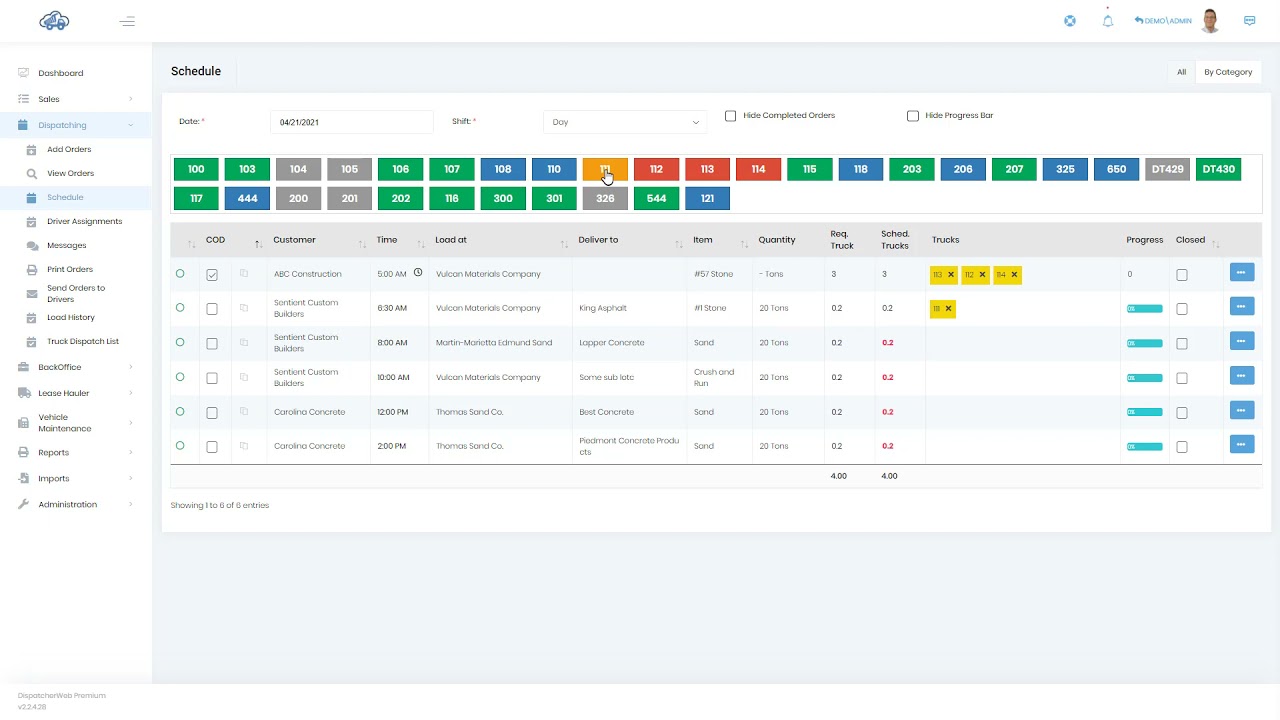Open actions menu for ABC Construction order
Screen dimensions: 1280x720
(x=1241, y=272)
